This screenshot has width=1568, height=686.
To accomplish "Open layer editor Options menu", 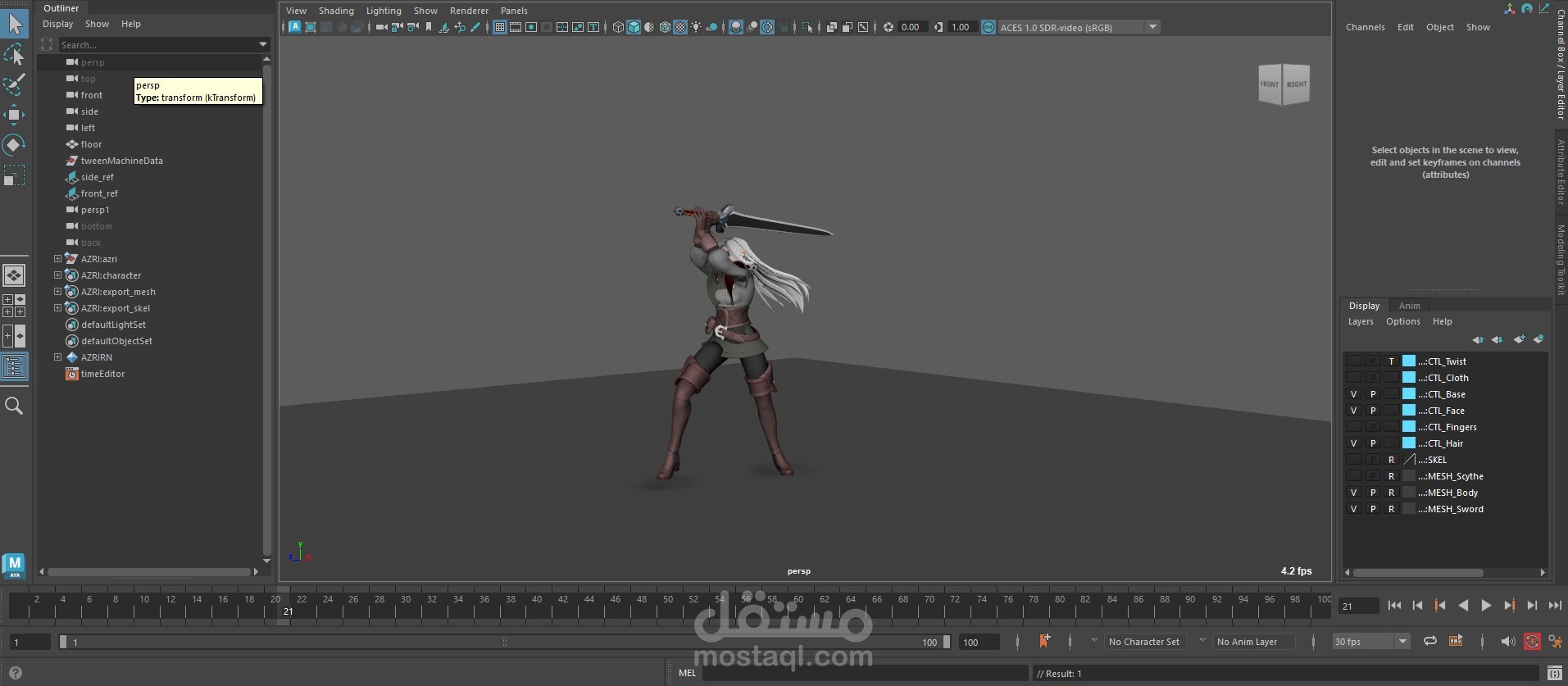I will coord(1402,321).
